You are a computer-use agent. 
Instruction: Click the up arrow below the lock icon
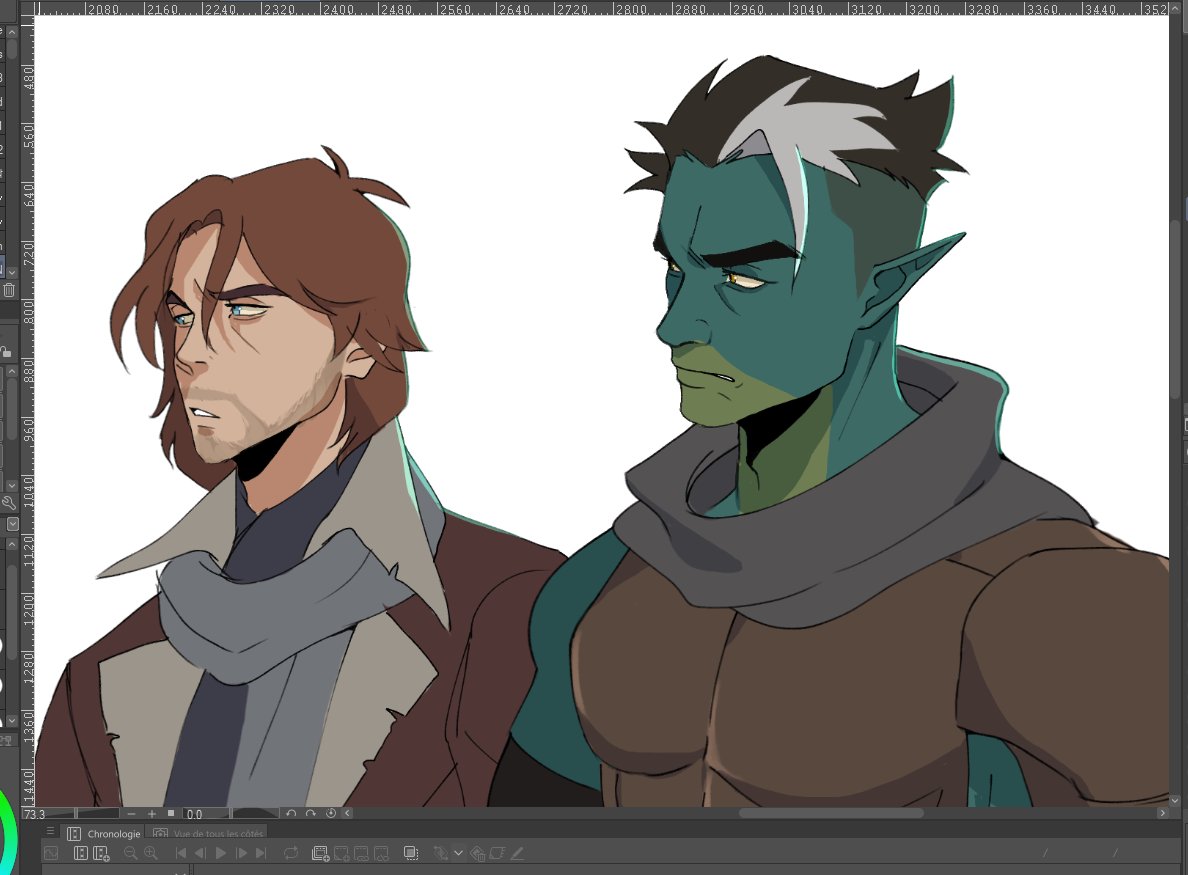(11, 372)
